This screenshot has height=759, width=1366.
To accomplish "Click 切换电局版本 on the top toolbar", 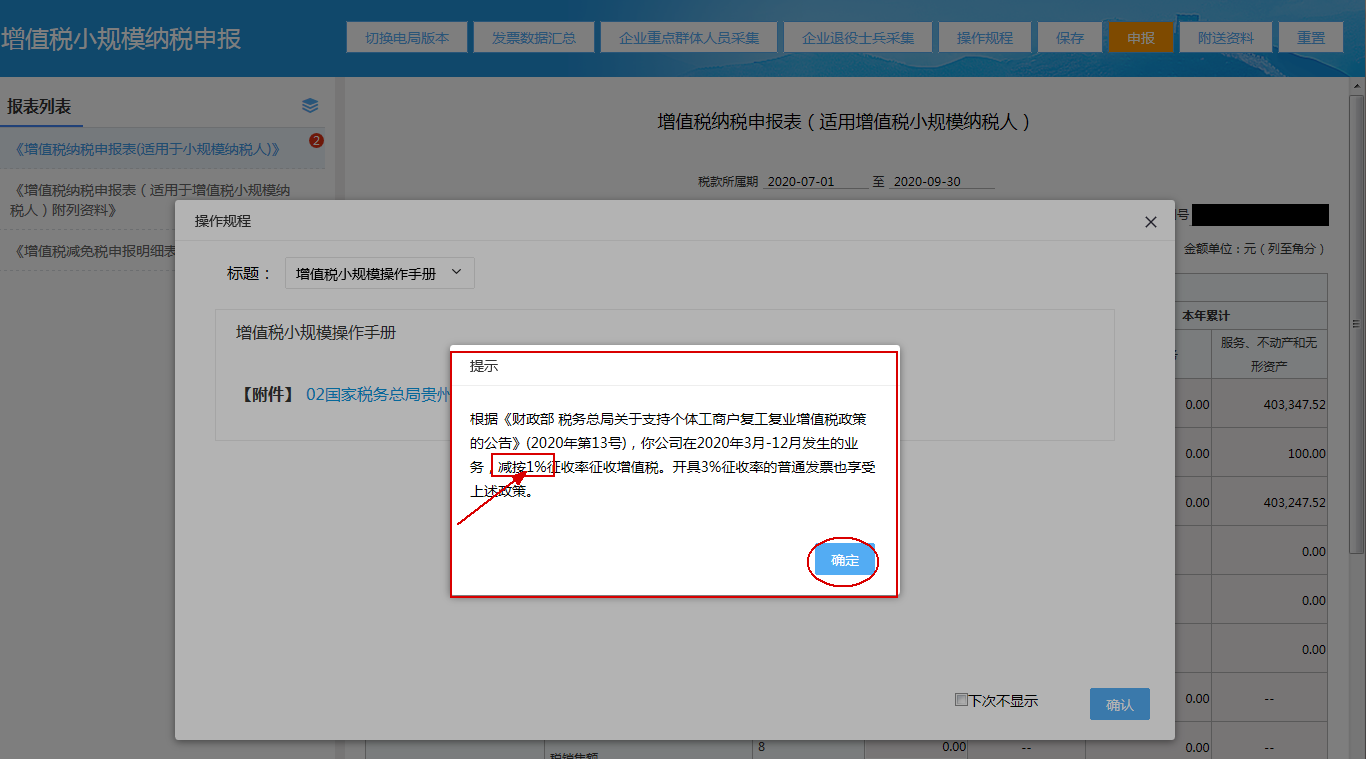I will 406,37.
